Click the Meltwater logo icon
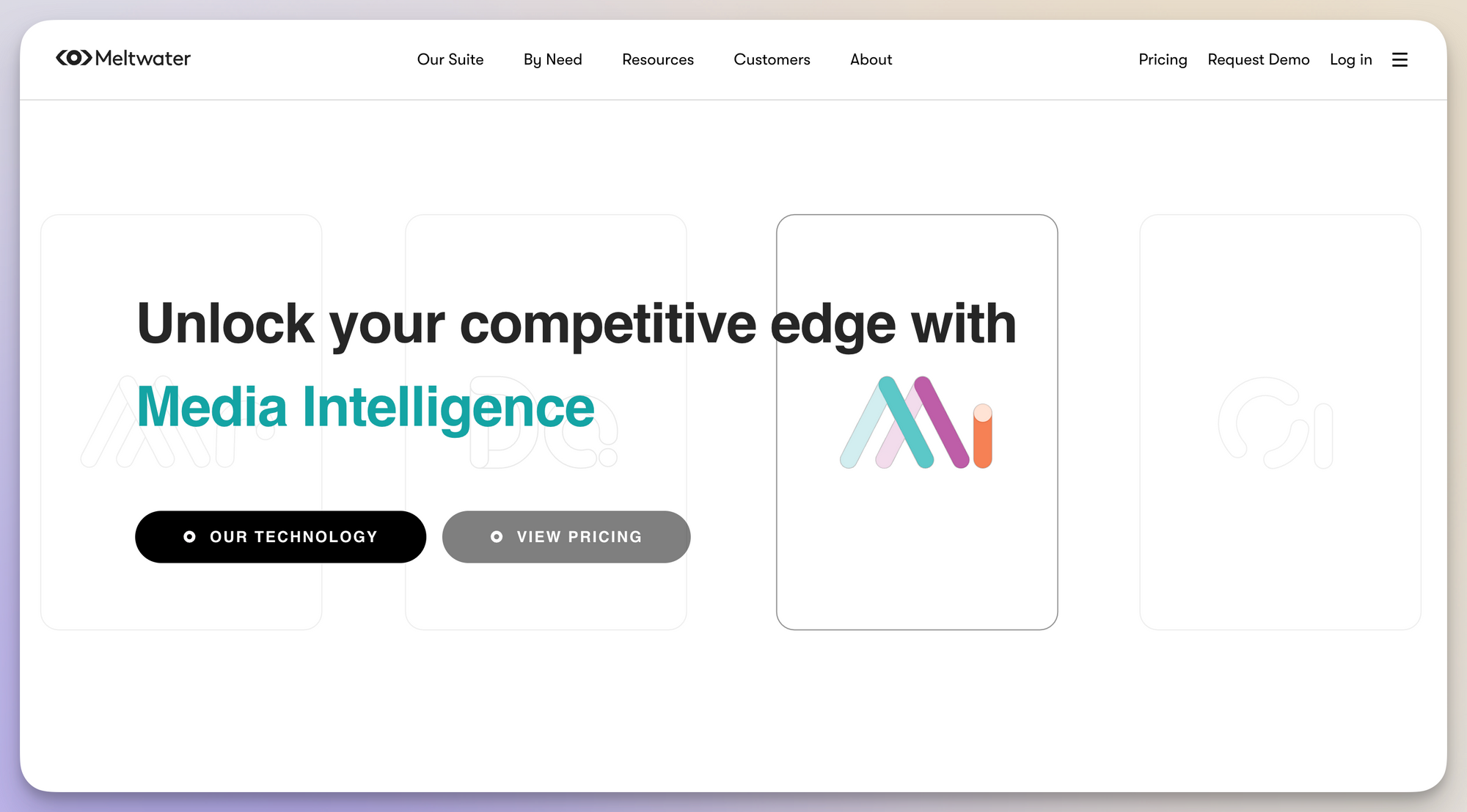 pyautogui.click(x=76, y=58)
